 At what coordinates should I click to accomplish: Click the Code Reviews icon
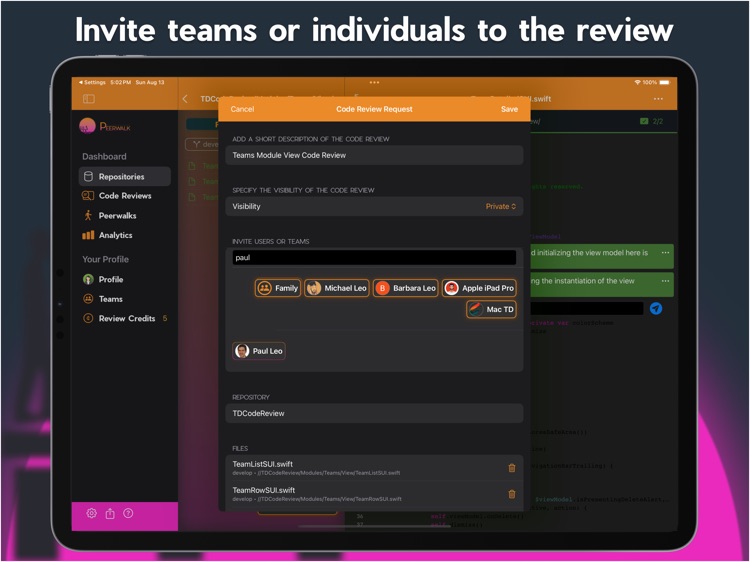point(88,196)
